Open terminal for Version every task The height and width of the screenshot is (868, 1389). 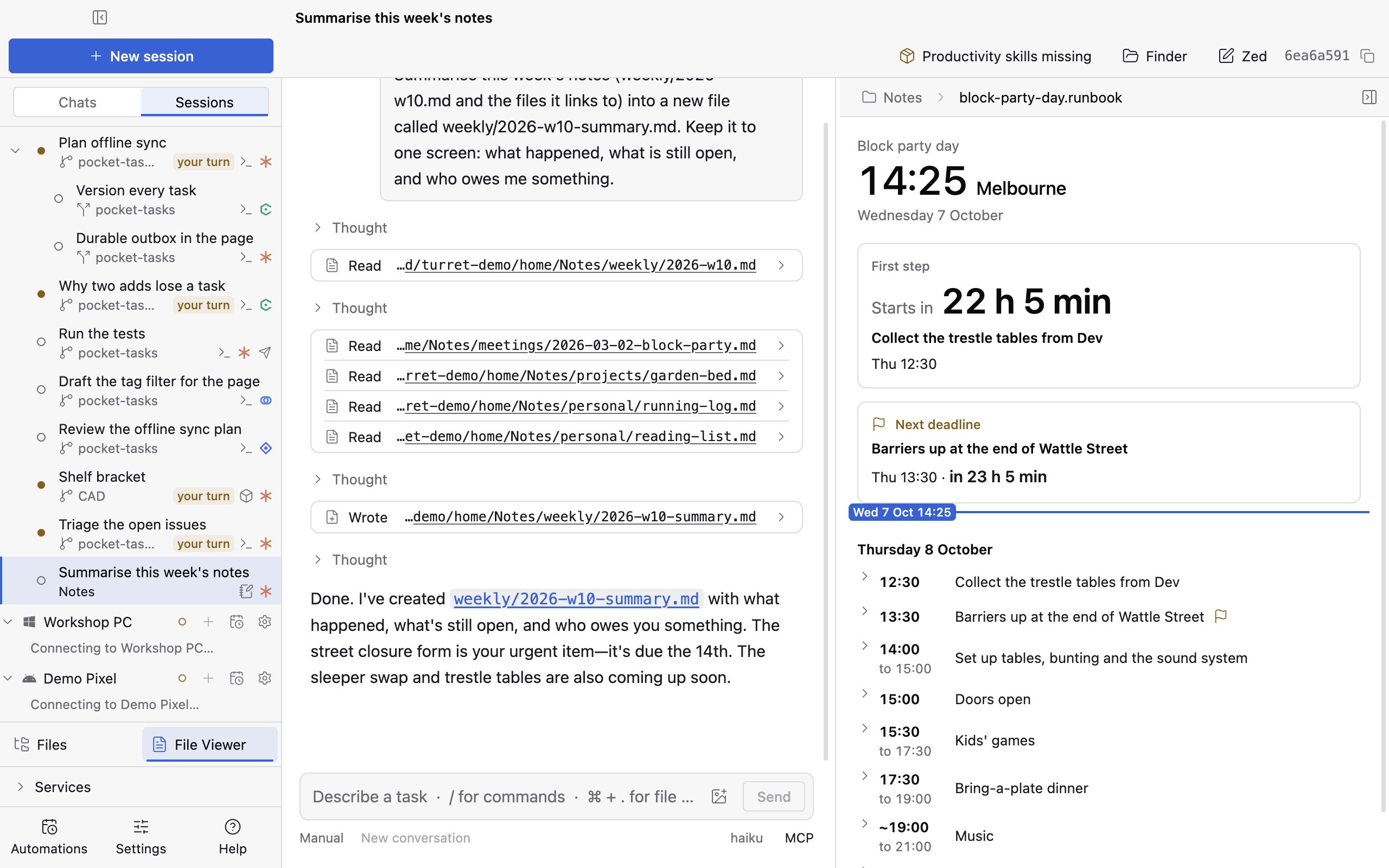tap(246, 209)
